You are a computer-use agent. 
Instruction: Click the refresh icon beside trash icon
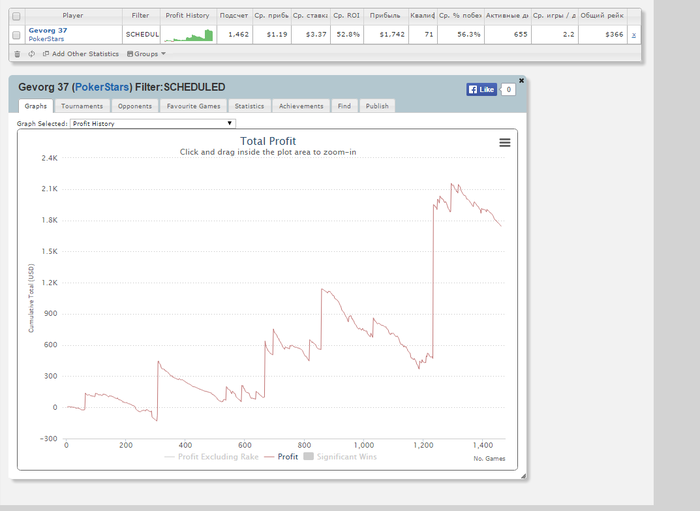pyautogui.click(x=31, y=54)
